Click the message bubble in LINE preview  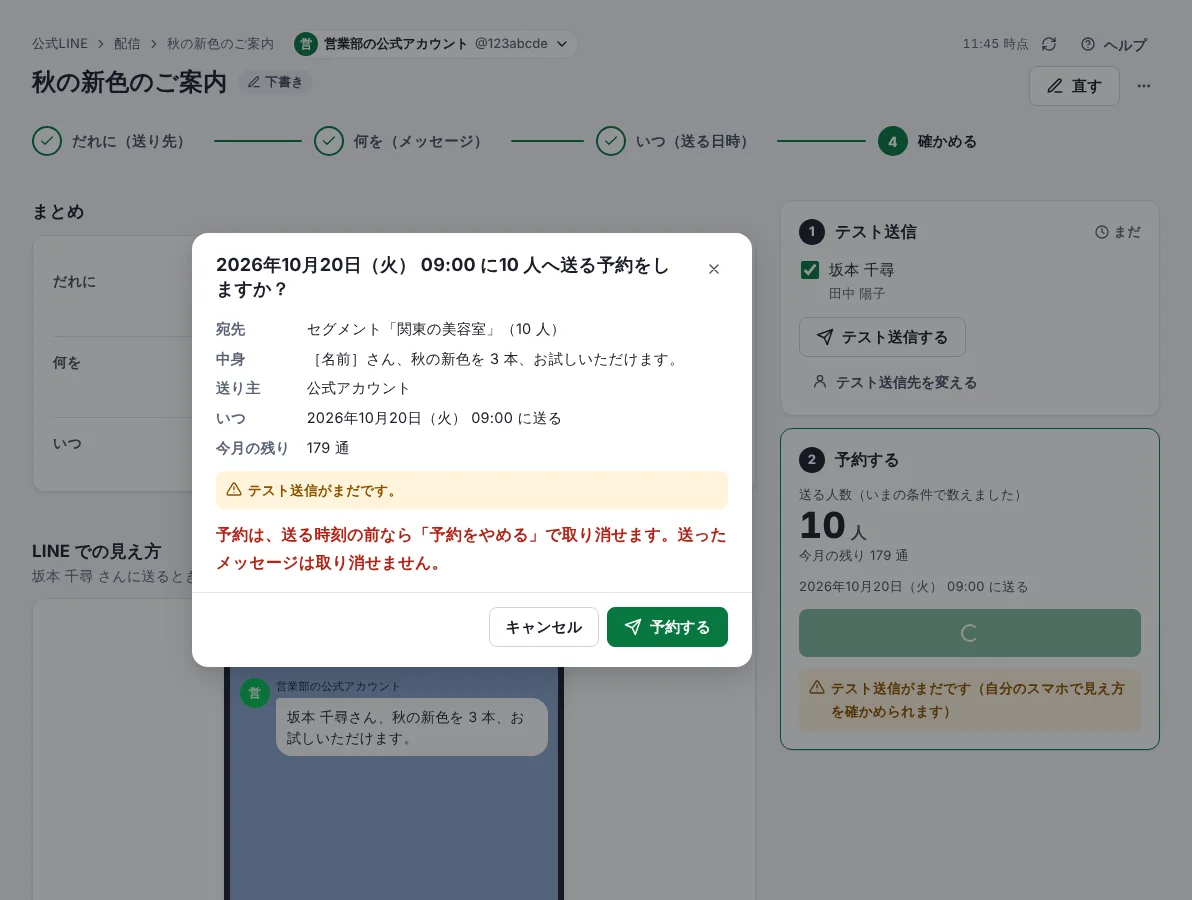click(411, 727)
